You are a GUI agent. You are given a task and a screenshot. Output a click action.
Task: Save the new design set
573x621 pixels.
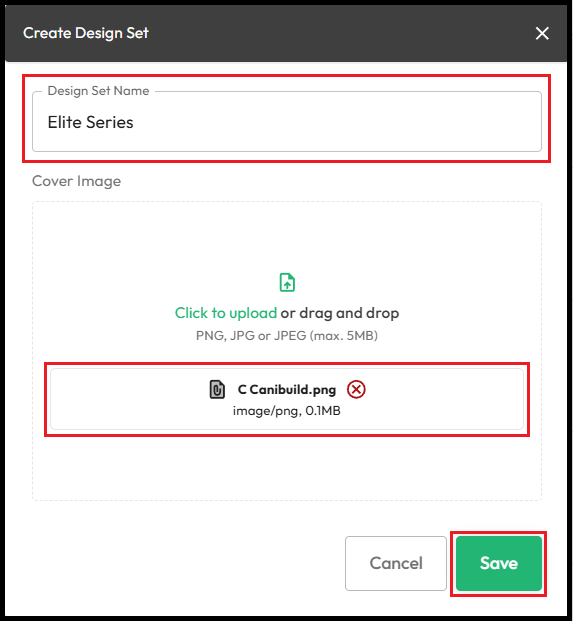(x=499, y=563)
